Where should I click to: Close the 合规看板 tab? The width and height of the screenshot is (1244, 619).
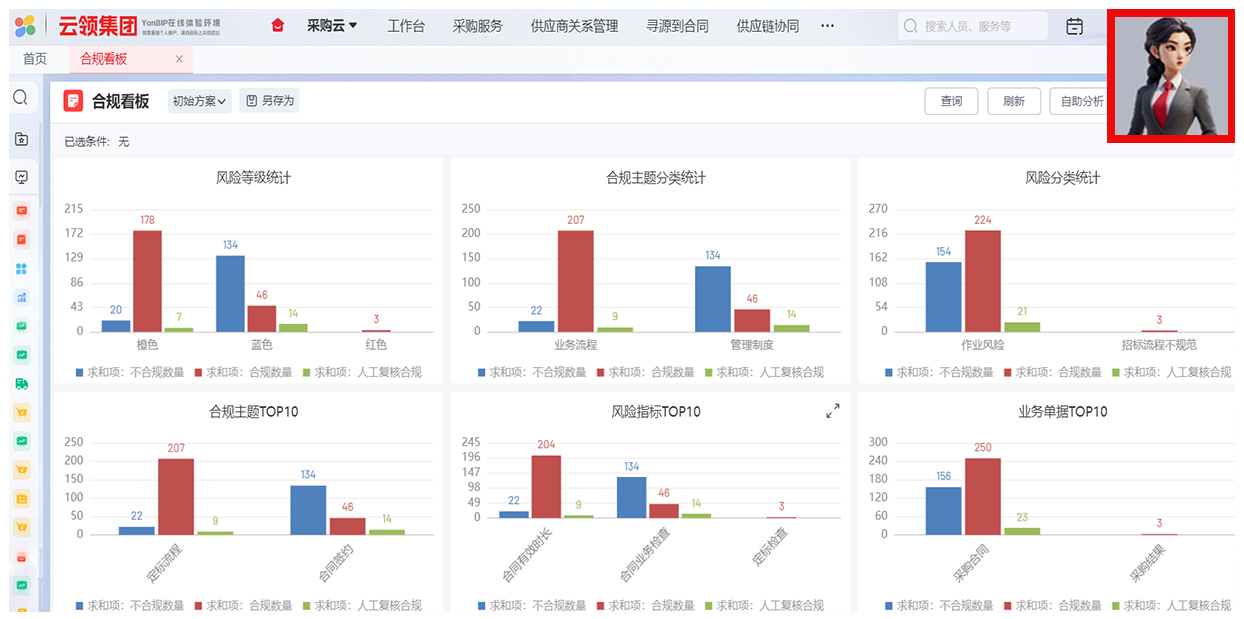click(179, 59)
